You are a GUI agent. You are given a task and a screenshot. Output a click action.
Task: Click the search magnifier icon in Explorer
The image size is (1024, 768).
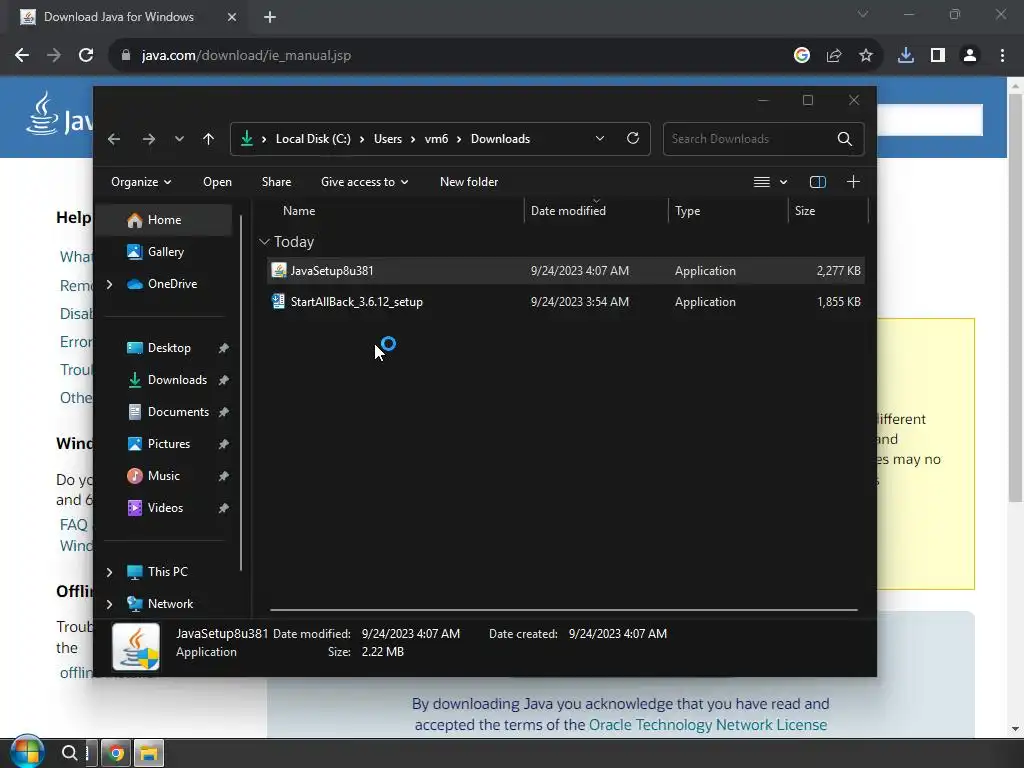coord(844,139)
